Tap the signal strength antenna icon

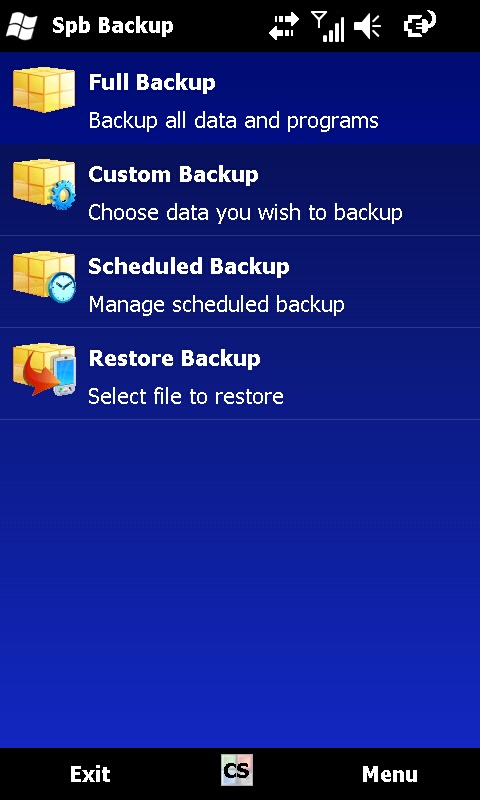[x=328, y=27]
